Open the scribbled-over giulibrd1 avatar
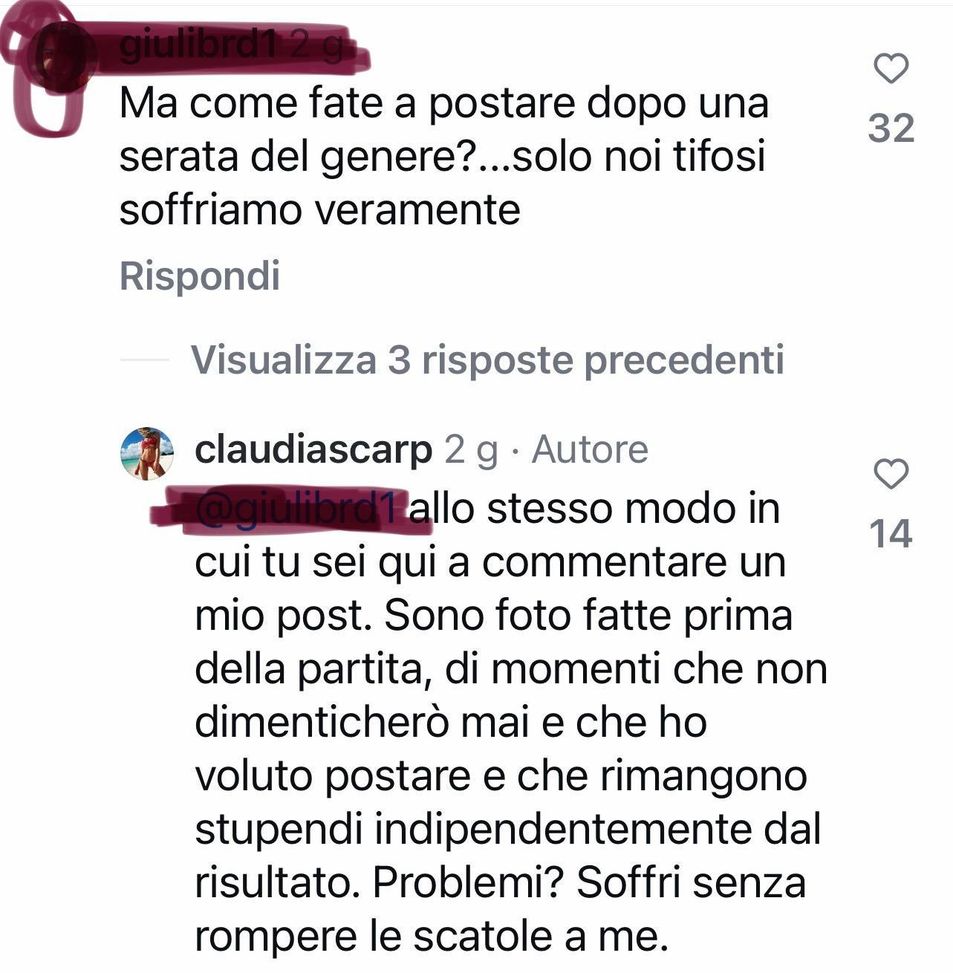The image size is (953, 973). [x=57, y=57]
